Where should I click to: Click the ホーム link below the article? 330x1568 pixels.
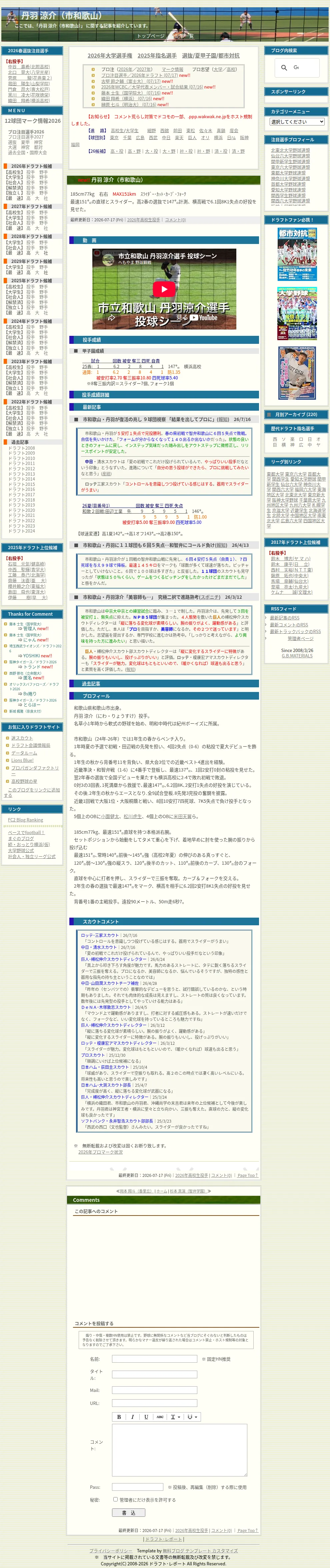point(161,1191)
